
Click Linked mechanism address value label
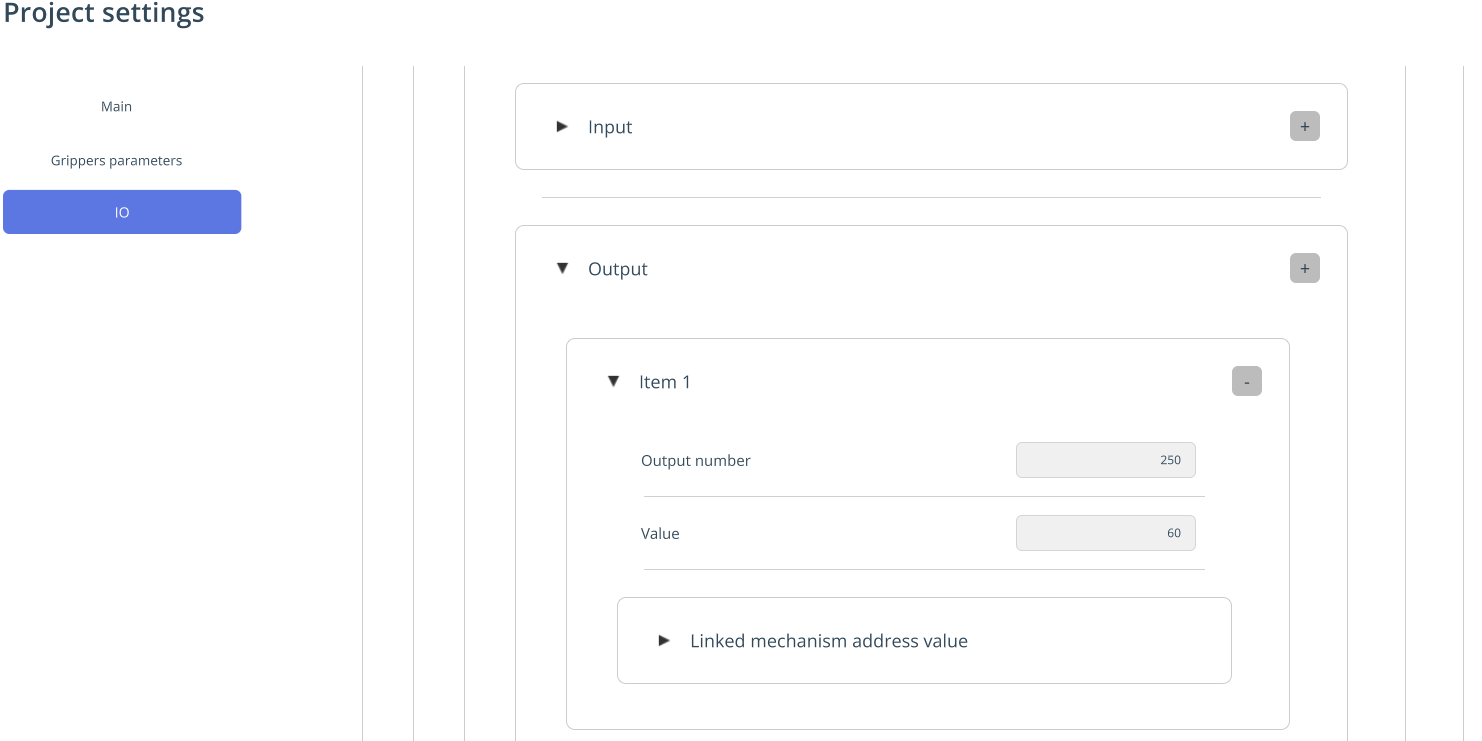point(829,641)
